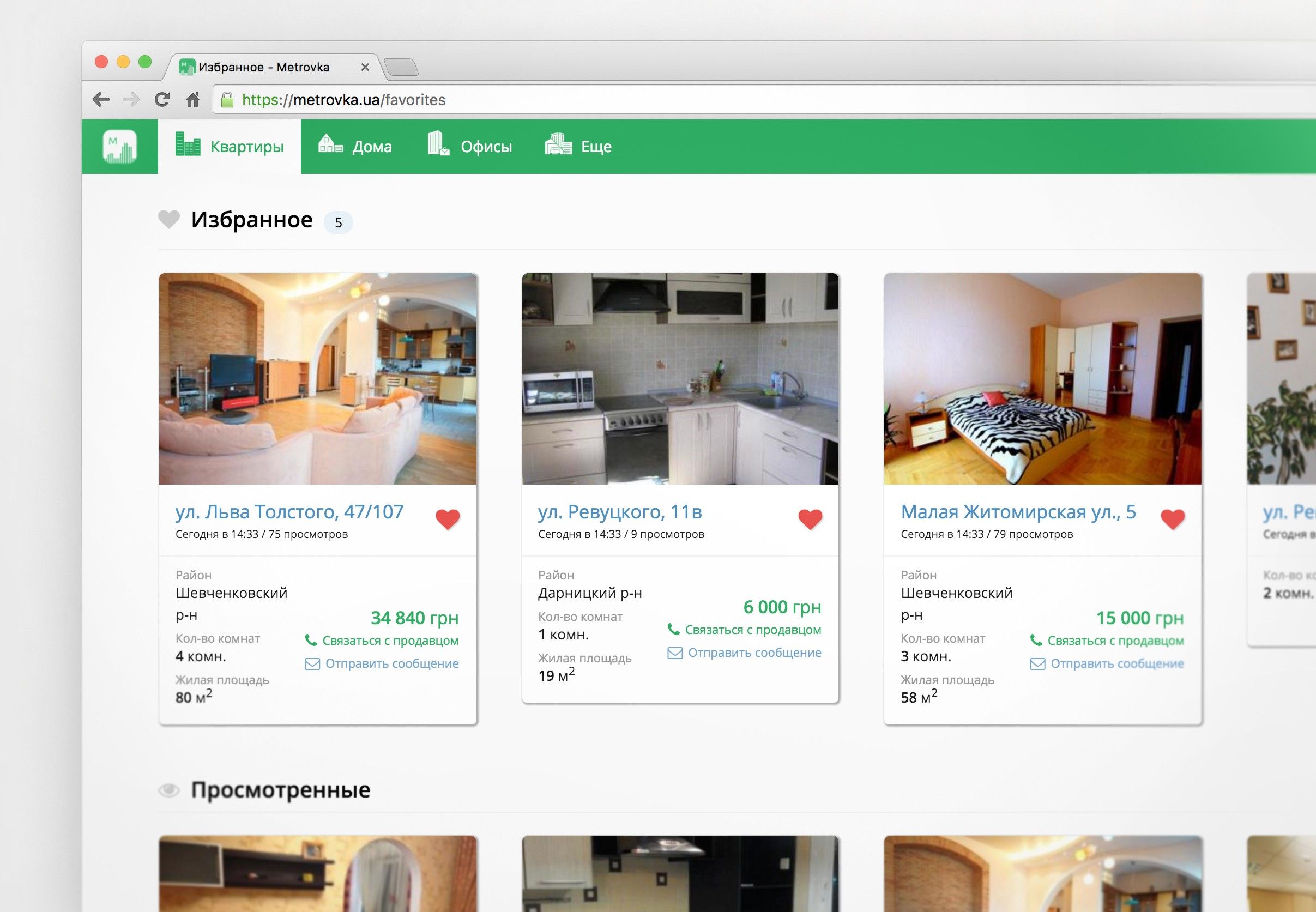The width and height of the screenshot is (1316, 912).
Task: Toggle heart on Ревуцкого, 11в listing
Action: pos(810,519)
